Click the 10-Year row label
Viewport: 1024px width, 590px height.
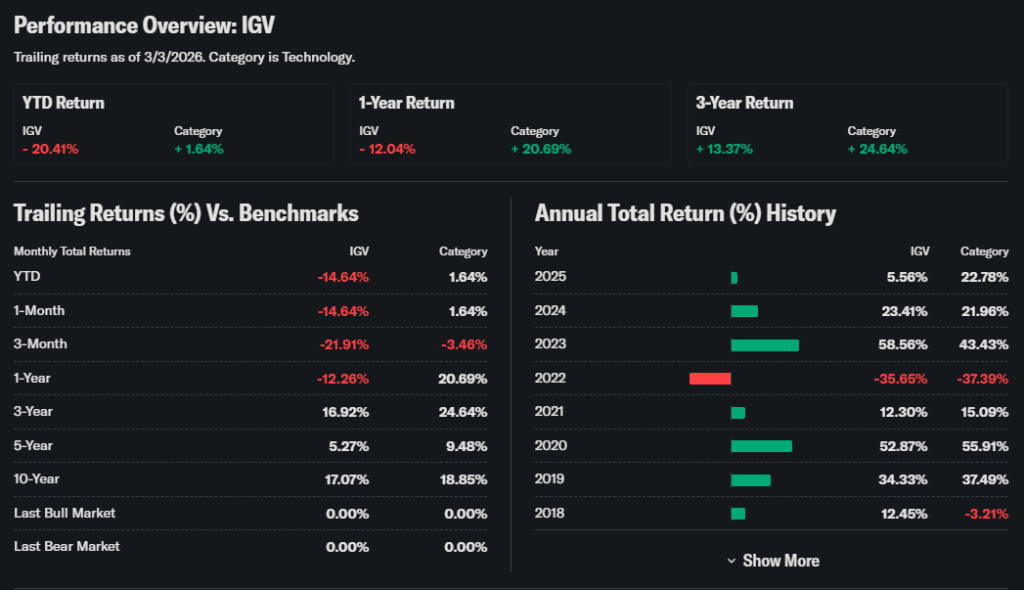(x=37, y=479)
